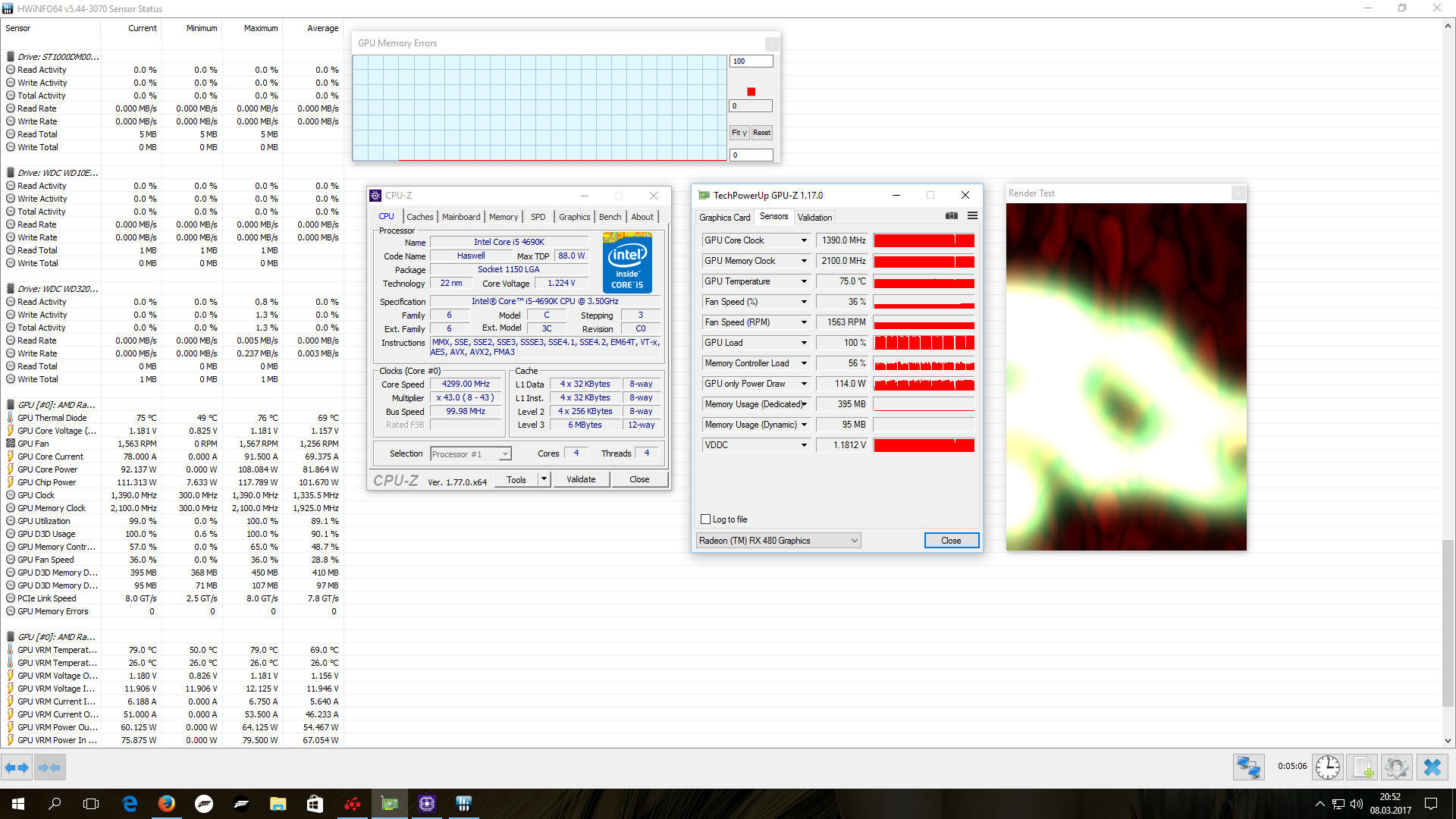1456x819 pixels.
Task: Open the GPU-Z Graphics Card tab
Action: (x=724, y=218)
